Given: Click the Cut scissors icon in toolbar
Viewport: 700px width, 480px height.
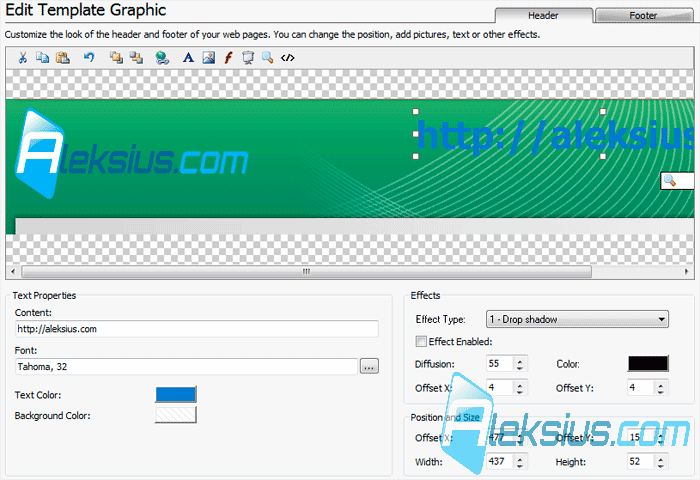Looking at the screenshot, I should pos(22,58).
